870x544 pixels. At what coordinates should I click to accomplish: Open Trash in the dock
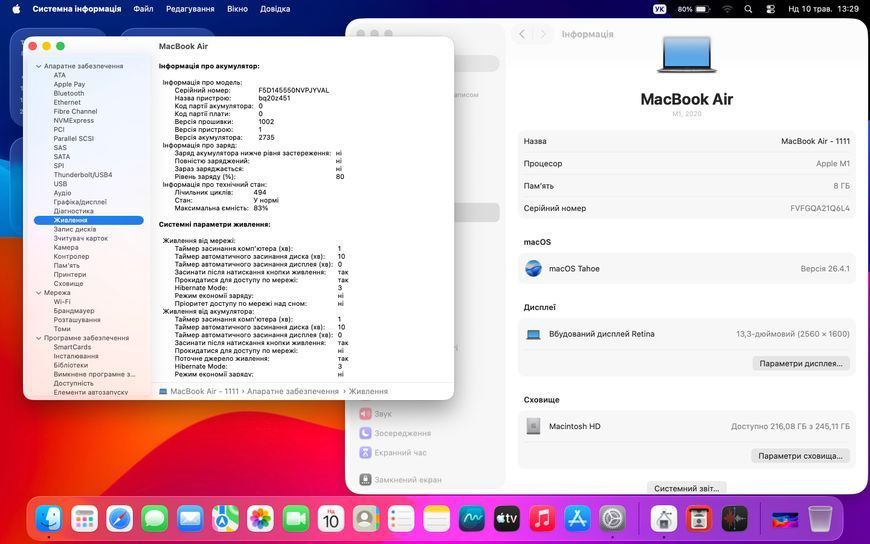[820, 520]
